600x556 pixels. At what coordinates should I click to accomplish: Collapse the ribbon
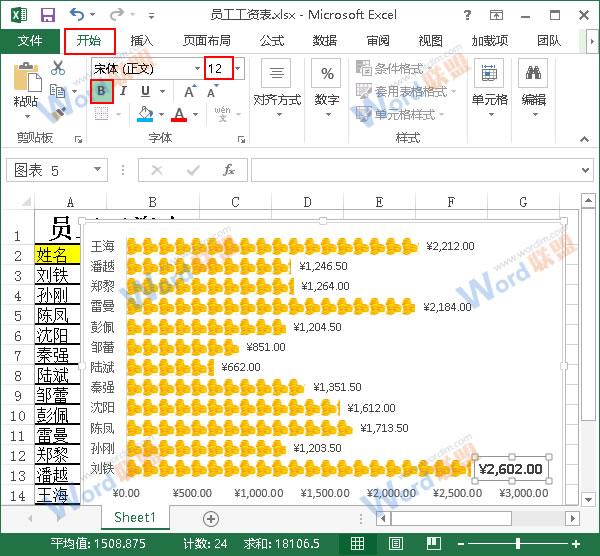(584, 139)
